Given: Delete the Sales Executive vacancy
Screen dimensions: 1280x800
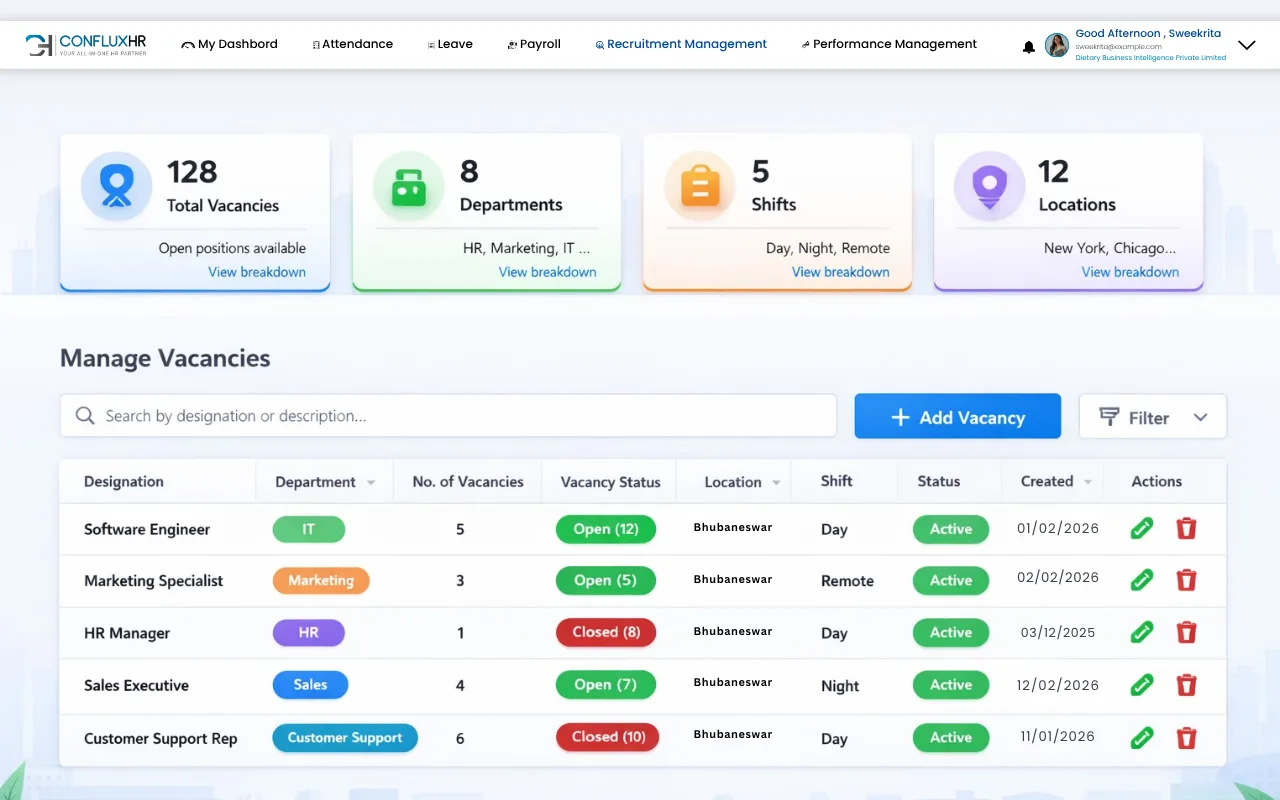Looking at the screenshot, I should pyautogui.click(x=1186, y=684).
